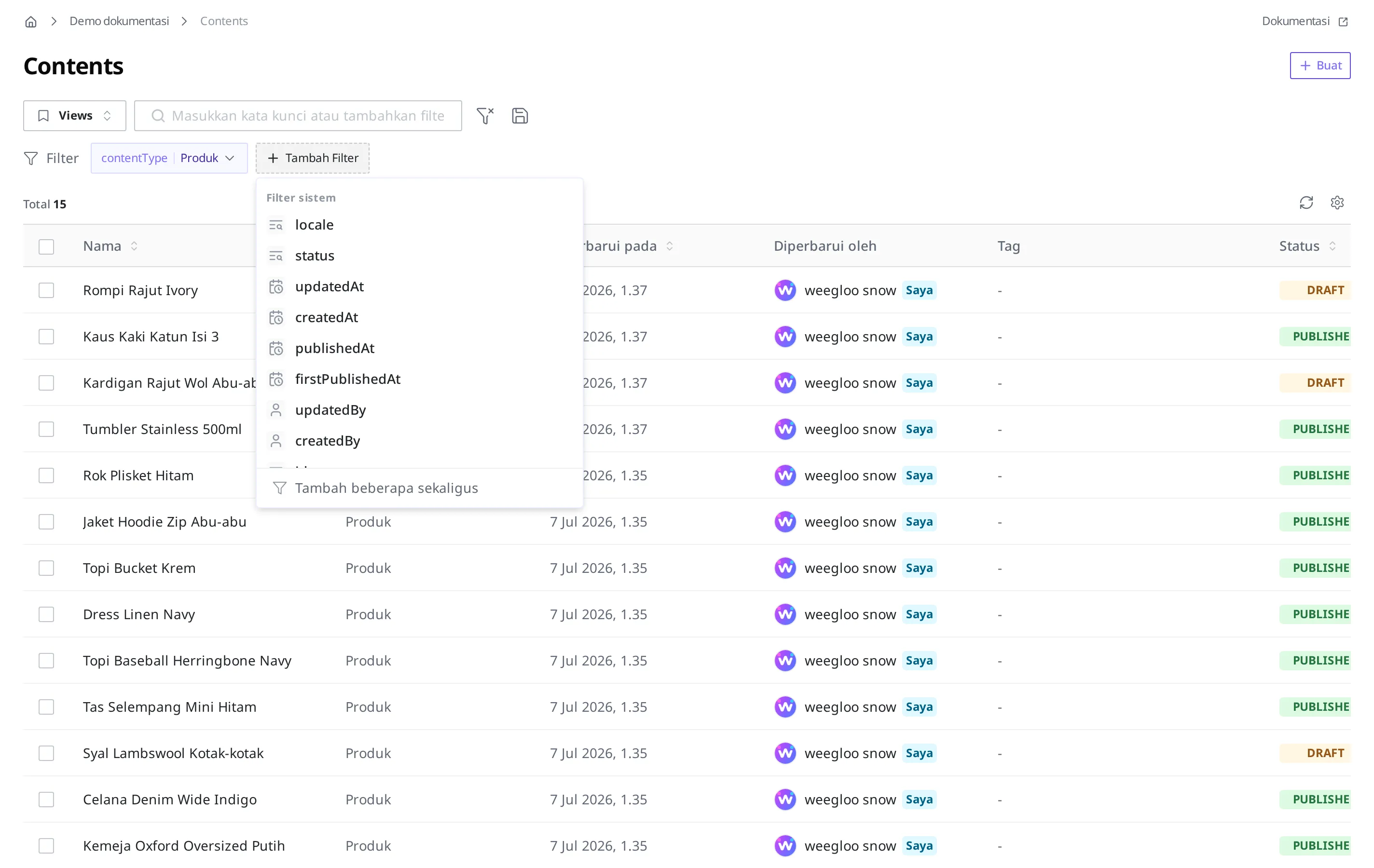Check the Kaus Kaki Katun Isi 3 row
The image size is (1374, 868).
[x=46, y=337]
